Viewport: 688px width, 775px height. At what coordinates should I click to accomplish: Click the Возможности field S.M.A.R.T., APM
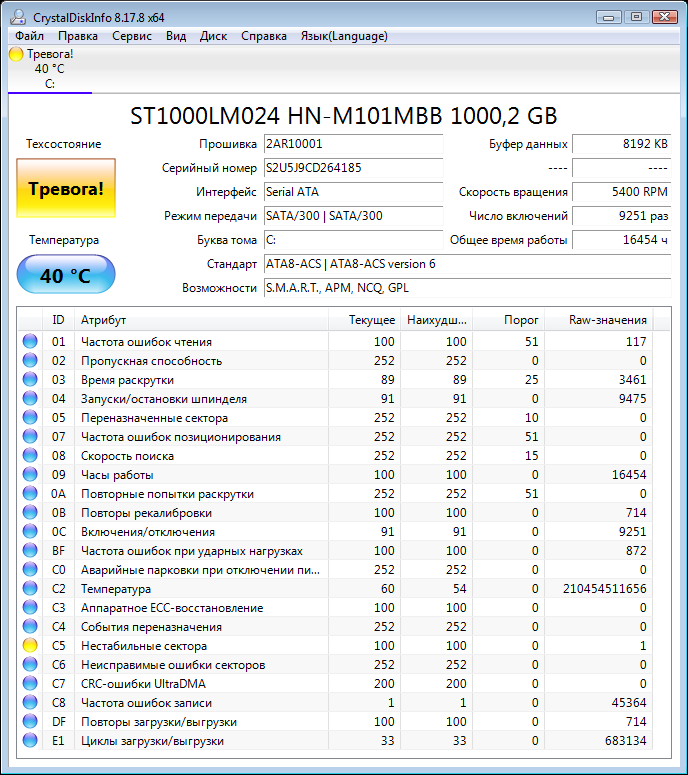click(x=468, y=288)
